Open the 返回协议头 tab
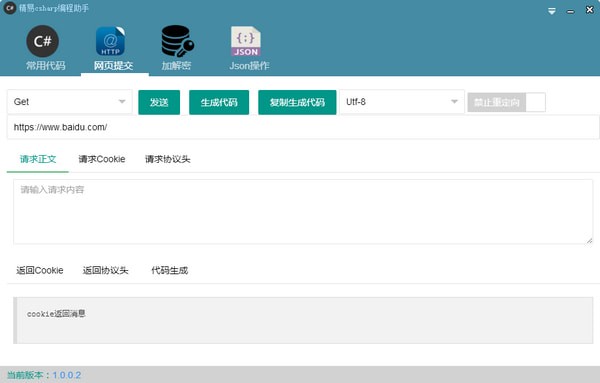This screenshot has width=600, height=383. coord(106,271)
